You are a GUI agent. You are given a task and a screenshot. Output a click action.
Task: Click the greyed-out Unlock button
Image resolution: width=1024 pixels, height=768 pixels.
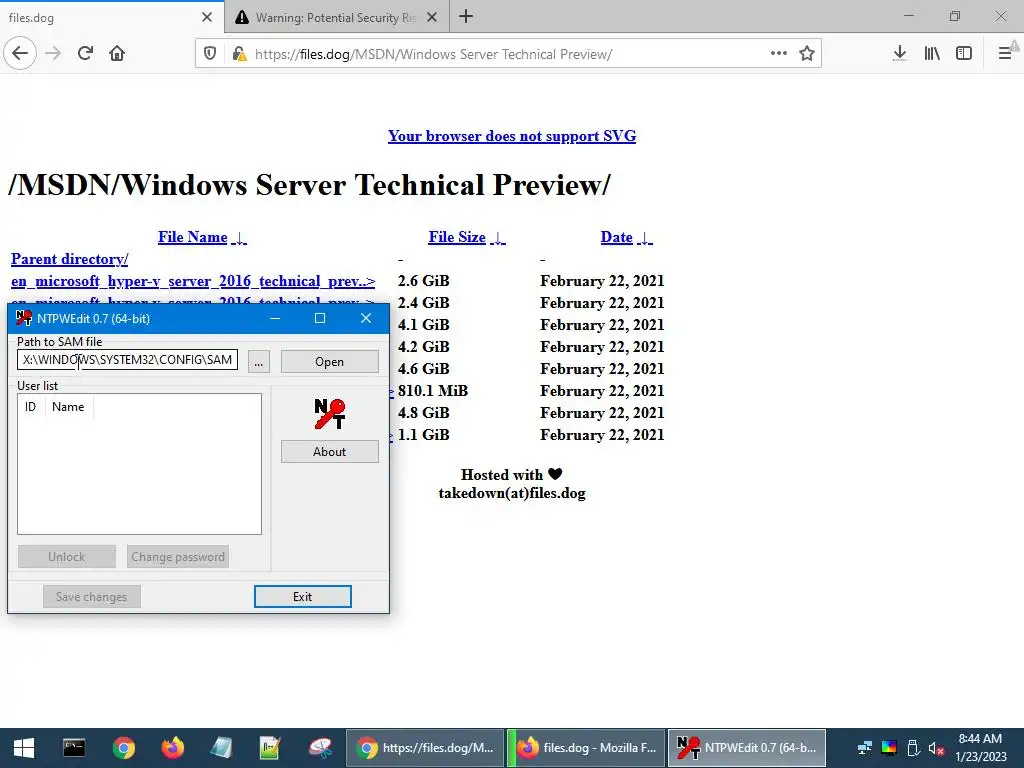[67, 556]
